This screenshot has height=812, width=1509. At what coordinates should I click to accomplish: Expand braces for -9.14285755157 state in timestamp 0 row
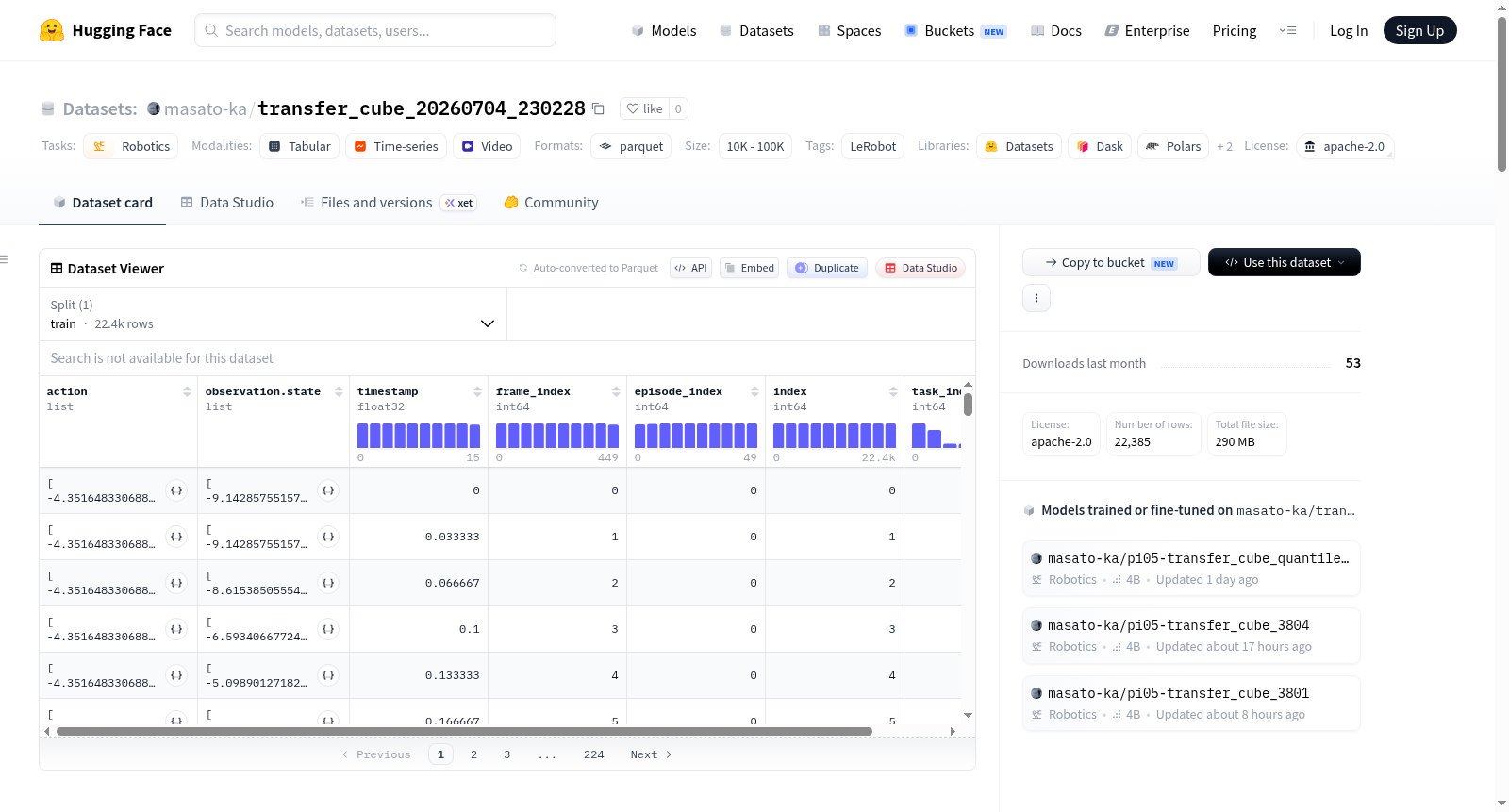coord(328,490)
